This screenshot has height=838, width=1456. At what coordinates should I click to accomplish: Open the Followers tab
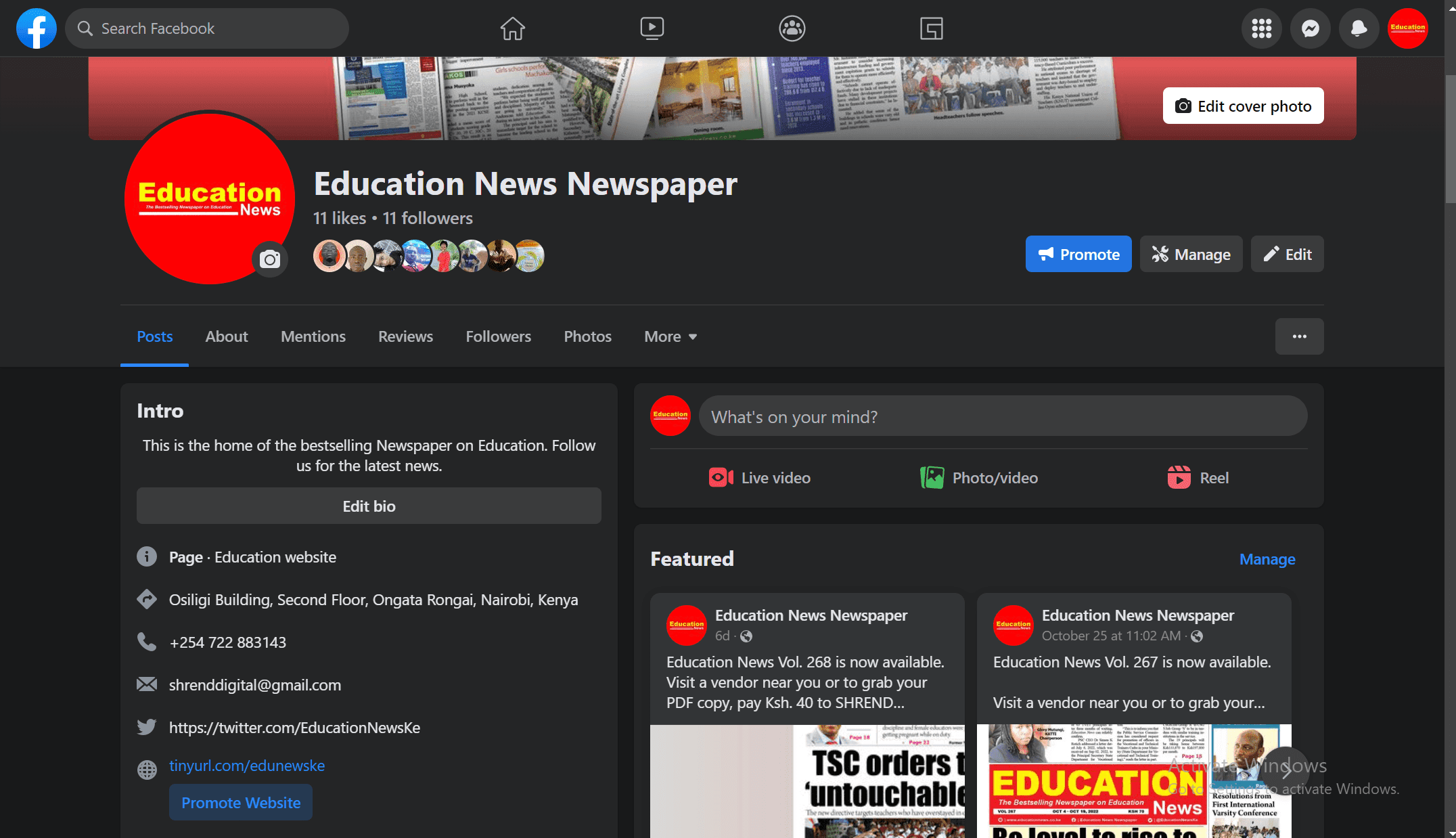click(499, 336)
